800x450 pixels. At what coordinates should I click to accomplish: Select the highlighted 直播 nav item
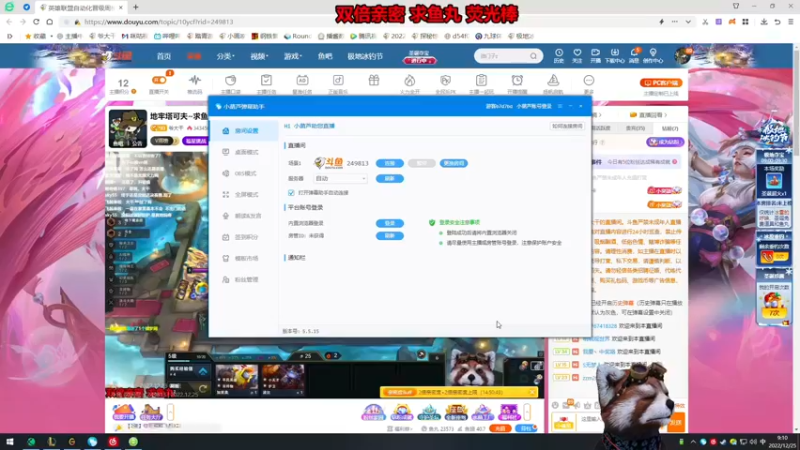tap(194, 56)
